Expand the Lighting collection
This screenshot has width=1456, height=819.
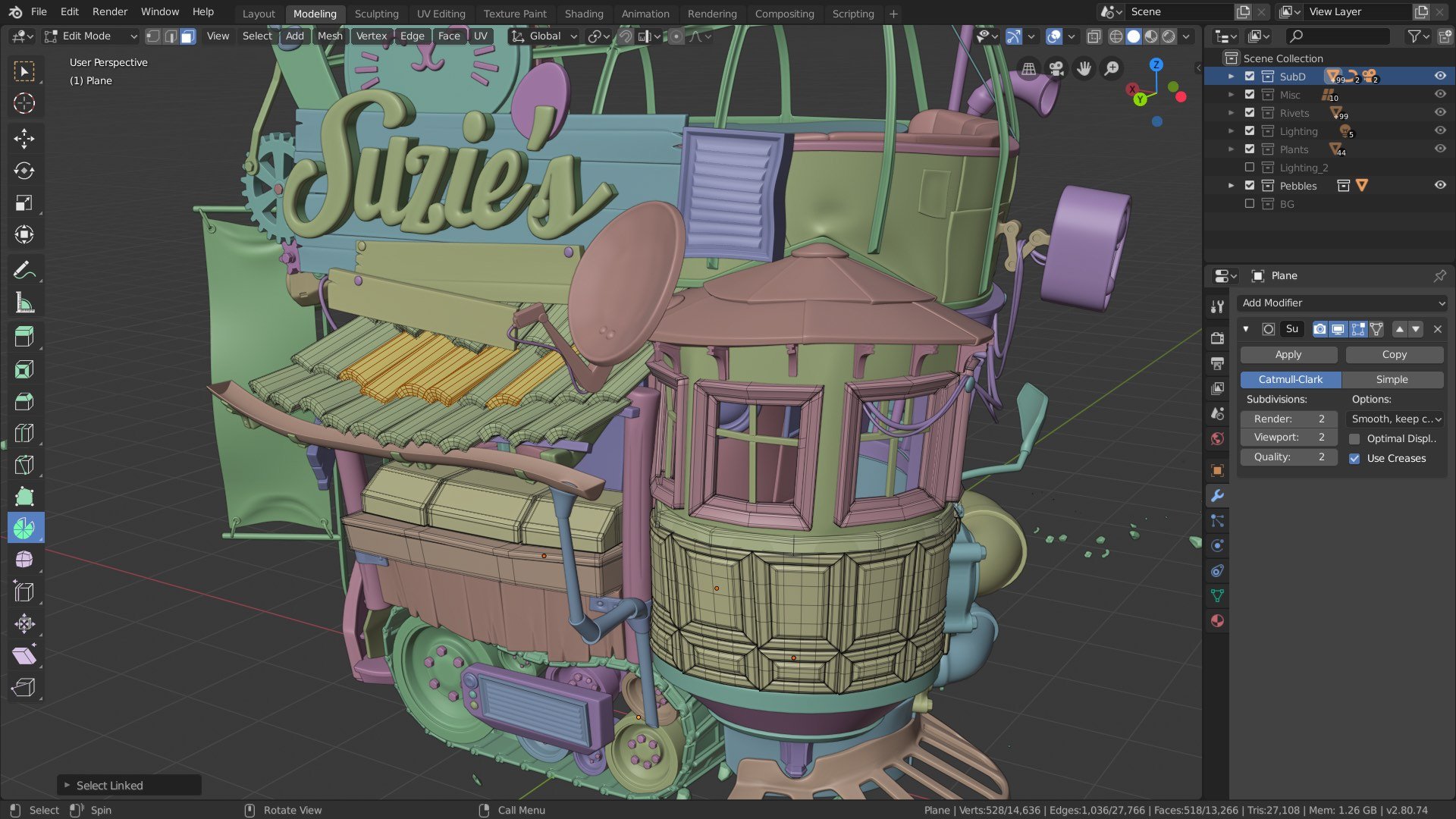[x=1231, y=130]
